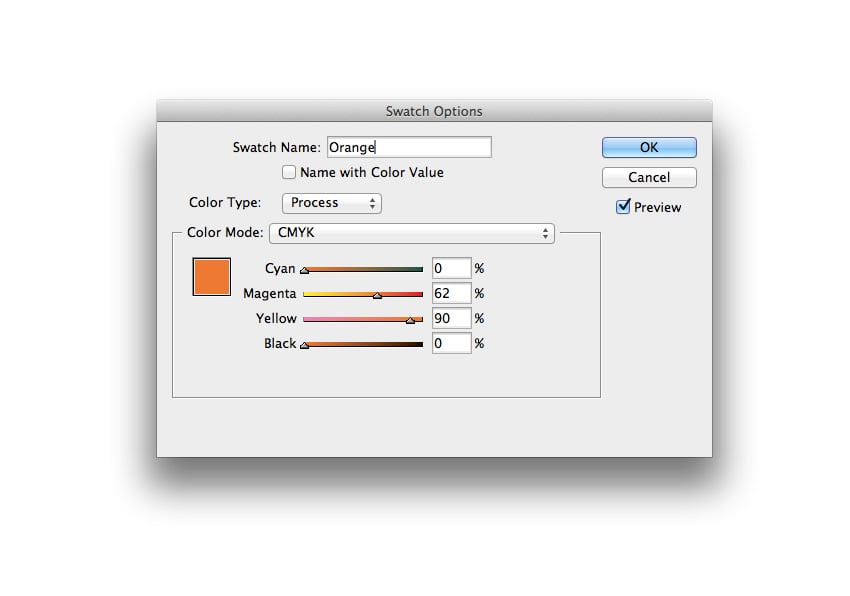Click the Cyan slider track

pyautogui.click(x=363, y=269)
